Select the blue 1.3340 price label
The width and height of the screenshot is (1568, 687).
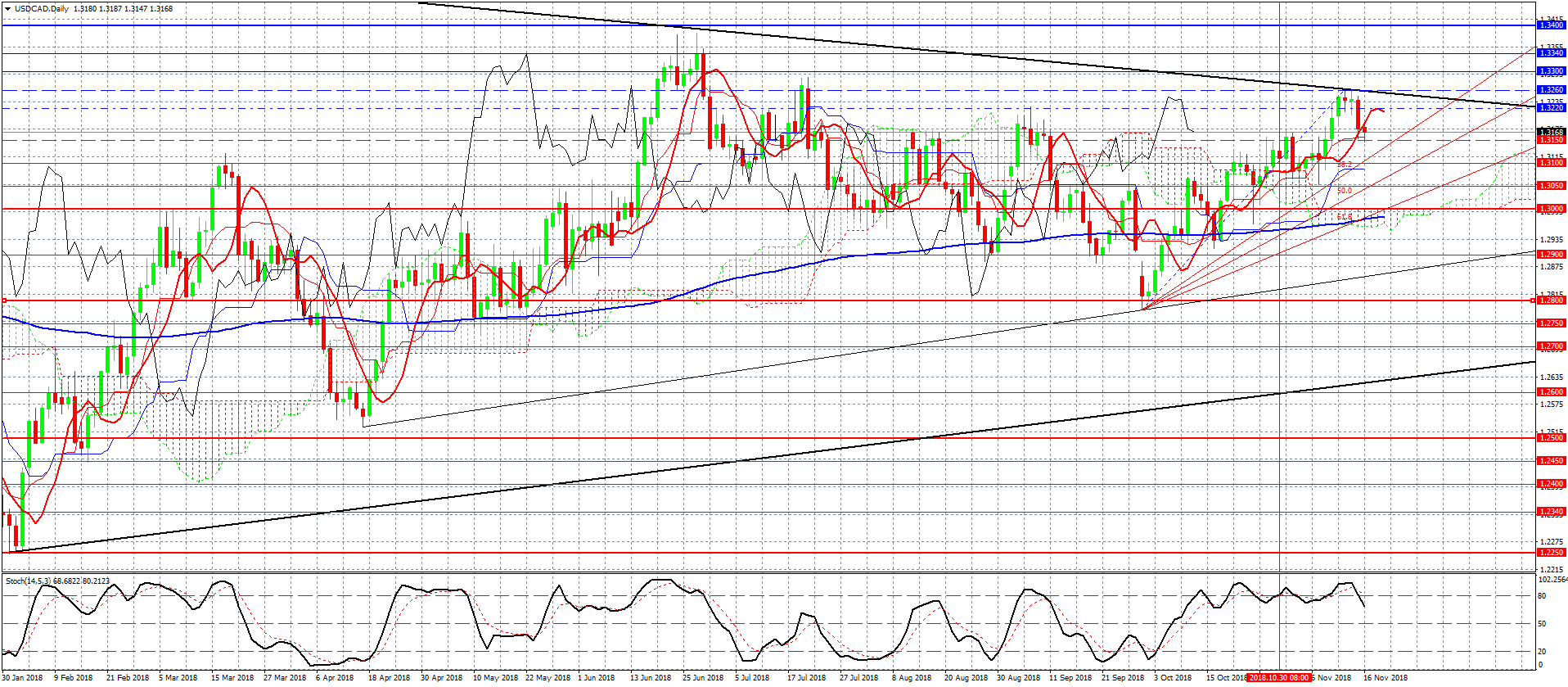click(x=1551, y=53)
